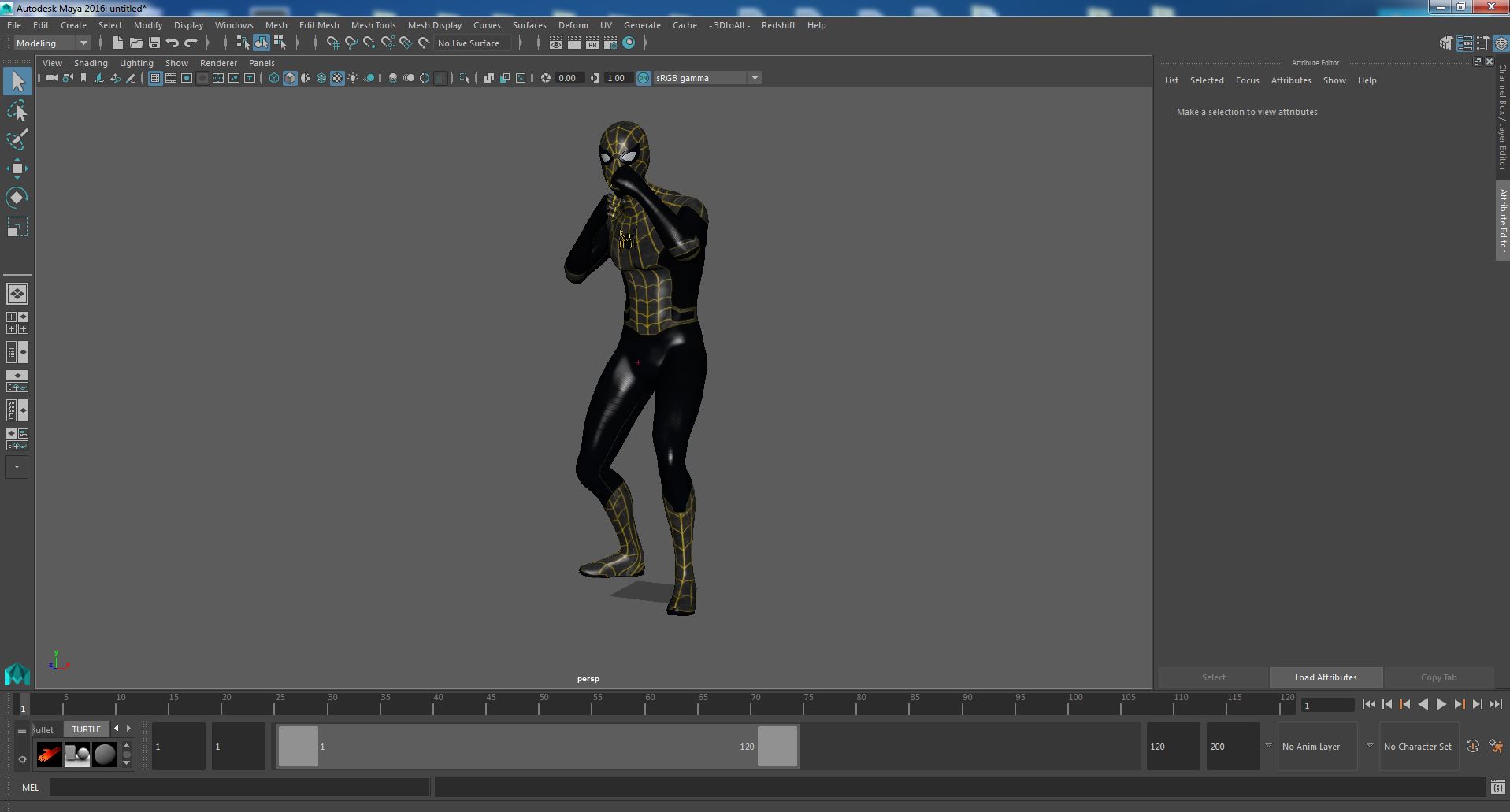This screenshot has height=812, width=1510.
Task: Select by hierarchy mode icon
Action: click(243, 43)
